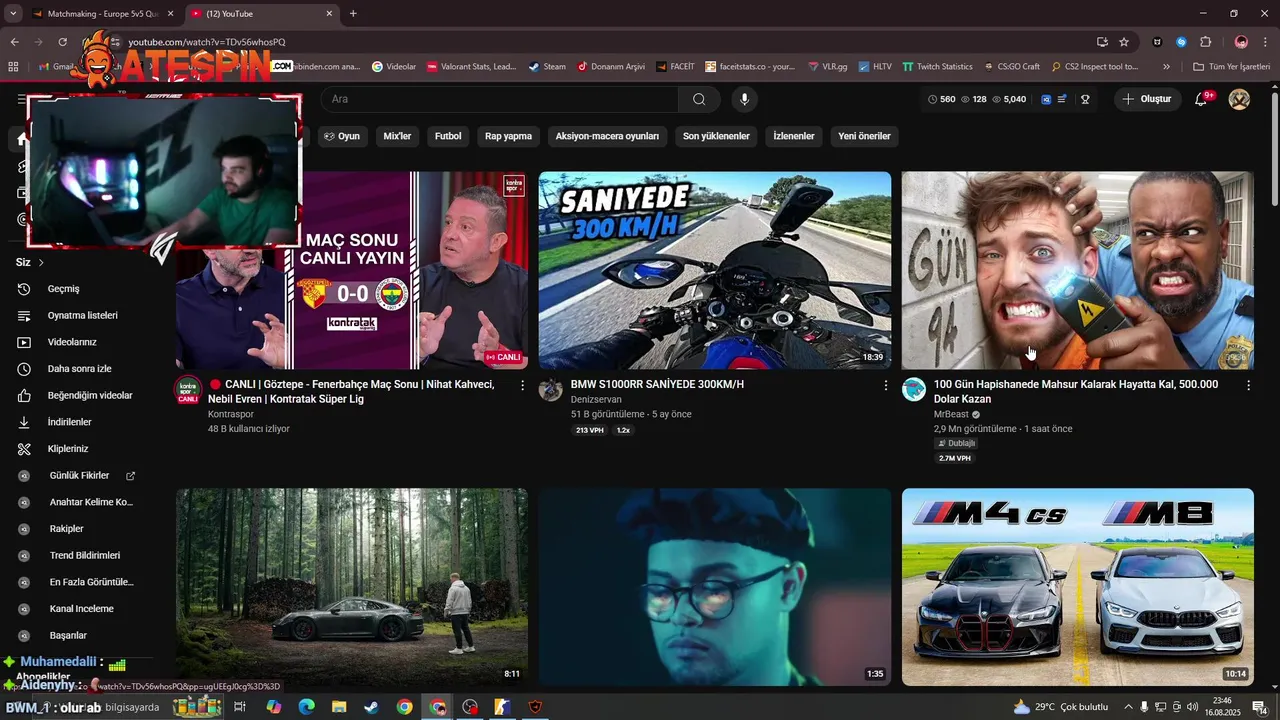The image size is (1280, 720).
Task: Click the MrBeast channel avatar
Action: click(x=914, y=389)
